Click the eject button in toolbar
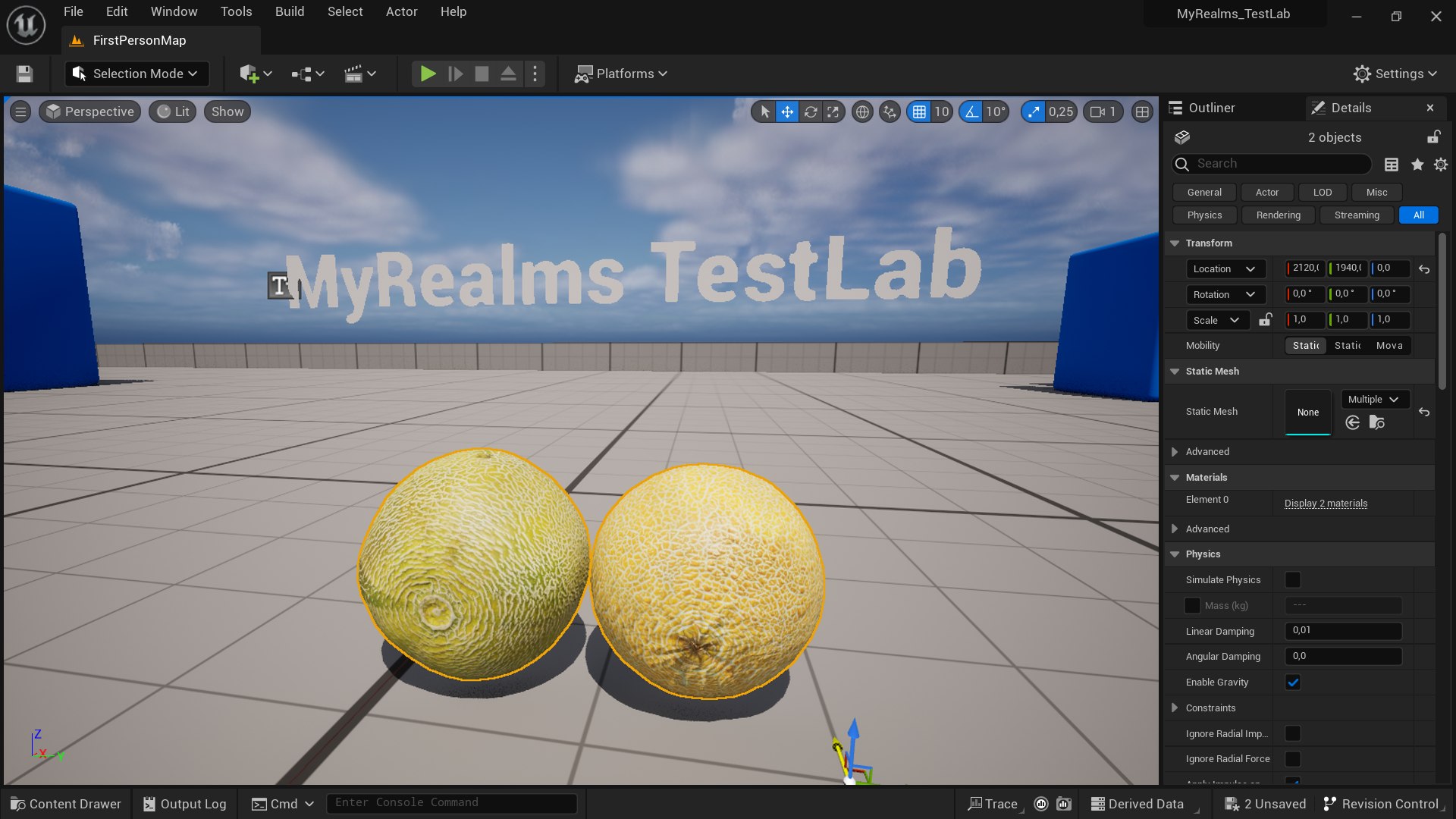 [508, 74]
